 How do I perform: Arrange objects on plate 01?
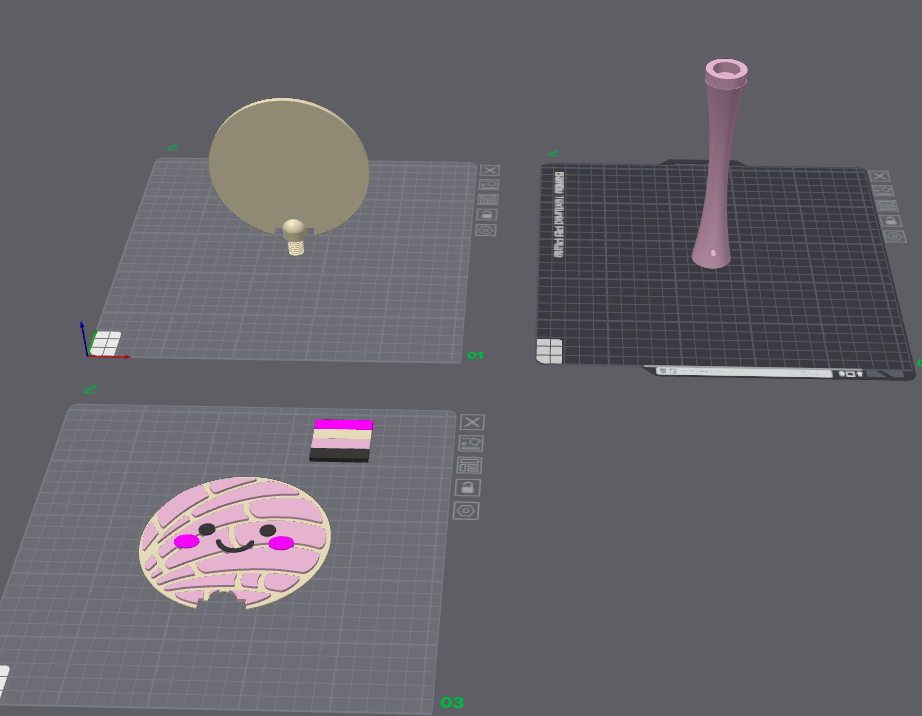tap(487, 200)
